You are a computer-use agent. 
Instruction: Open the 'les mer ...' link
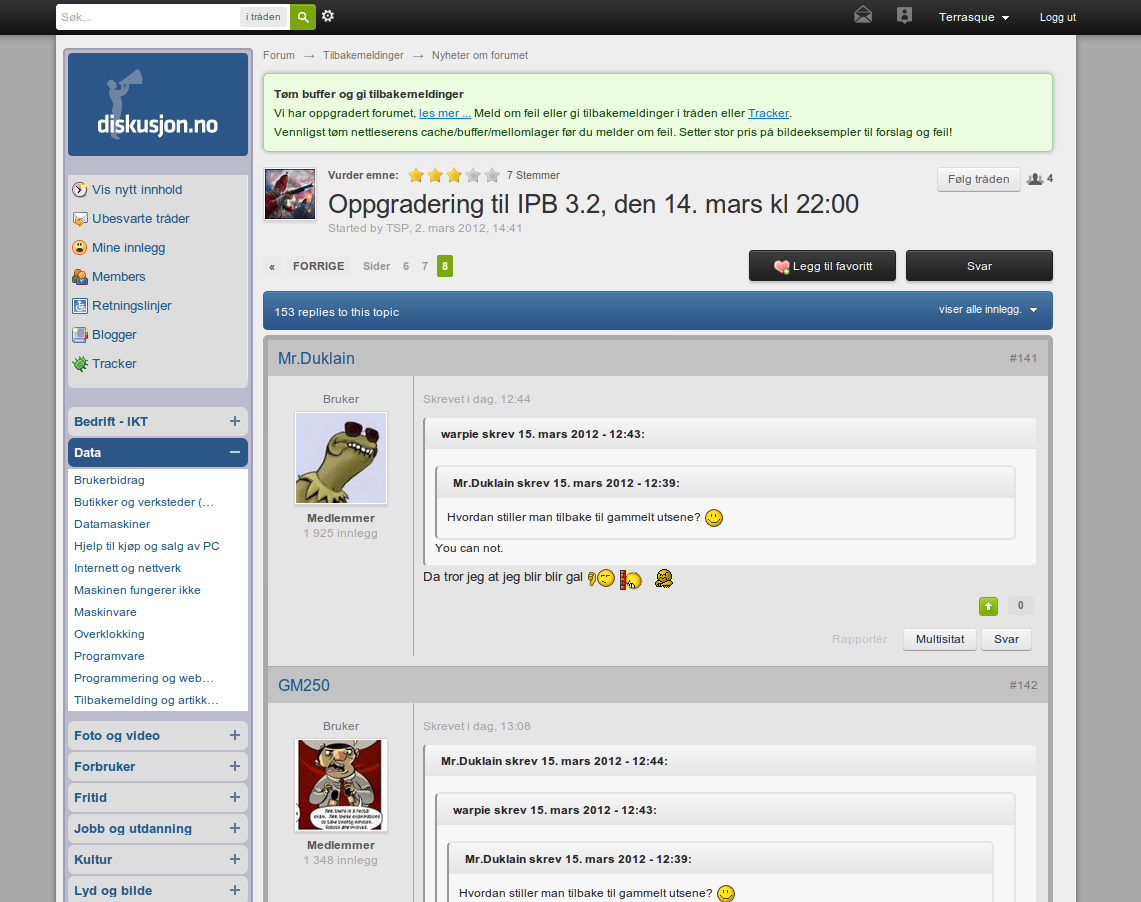click(x=445, y=113)
